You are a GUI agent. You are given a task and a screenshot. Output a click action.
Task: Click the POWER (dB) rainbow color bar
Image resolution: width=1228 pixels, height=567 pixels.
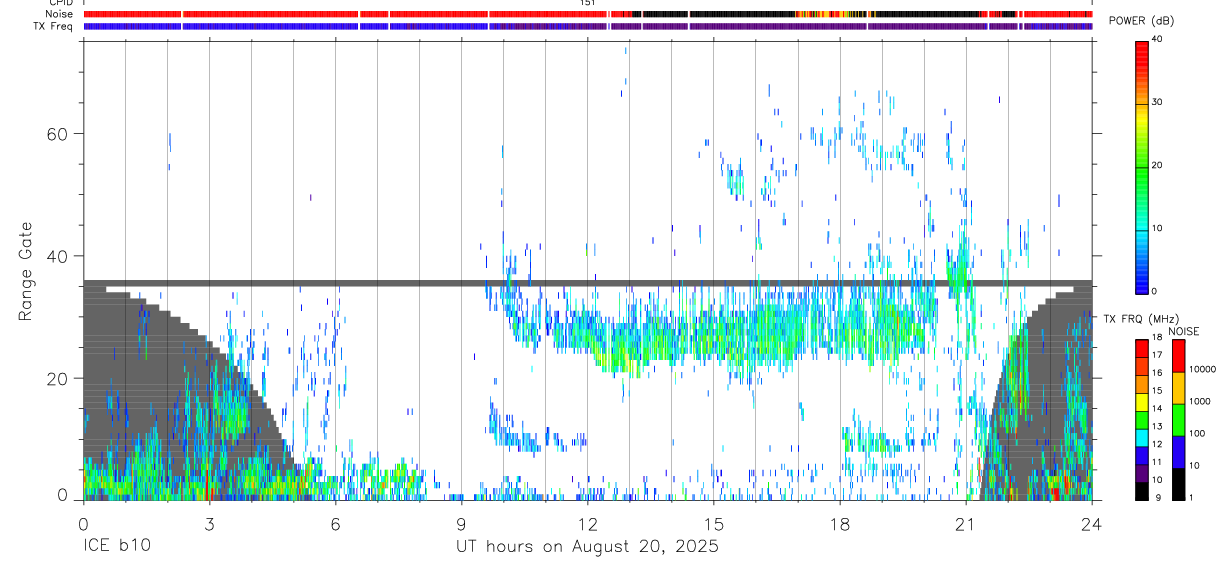(1142, 166)
